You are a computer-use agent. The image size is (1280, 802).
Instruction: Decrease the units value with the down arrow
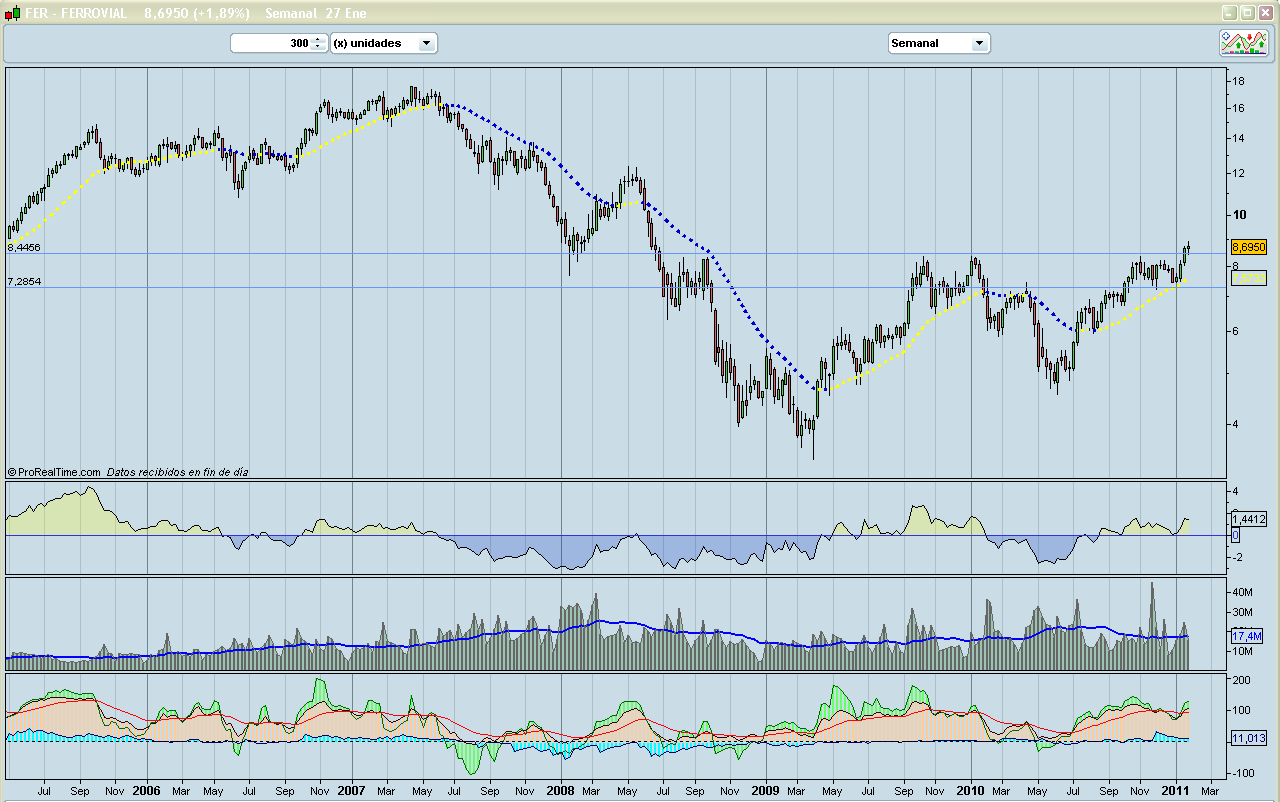pos(318,47)
